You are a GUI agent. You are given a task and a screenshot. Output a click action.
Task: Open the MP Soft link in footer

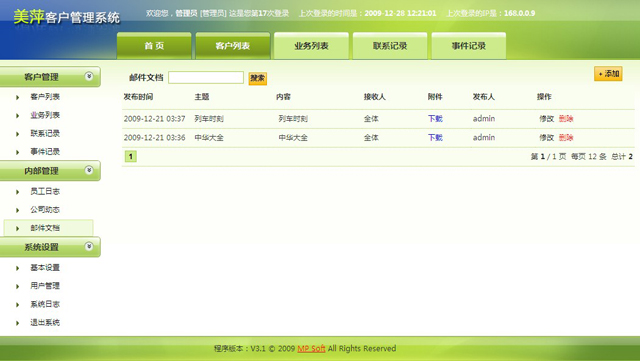tap(311, 348)
